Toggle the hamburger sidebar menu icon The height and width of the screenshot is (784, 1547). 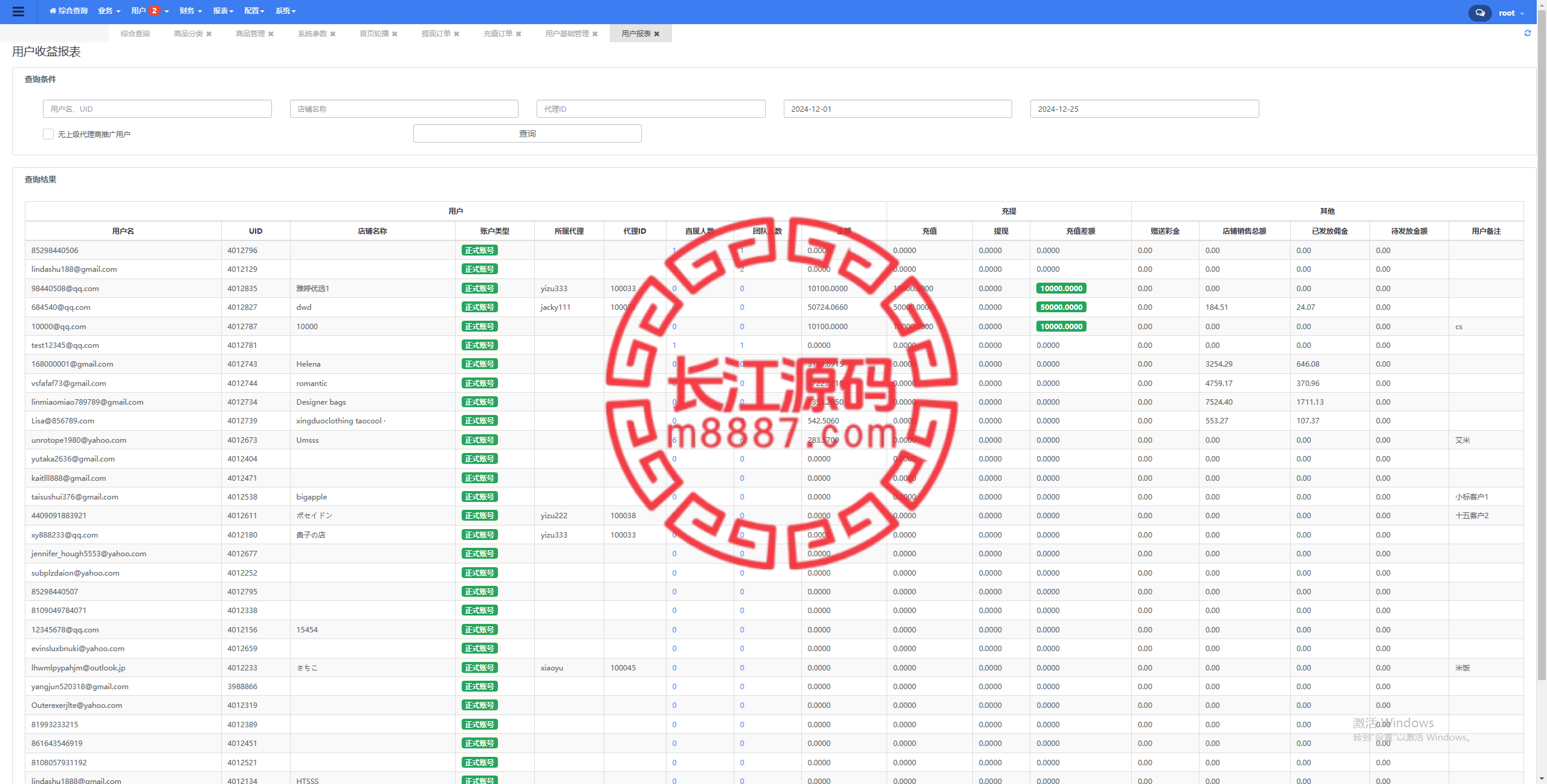click(18, 11)
